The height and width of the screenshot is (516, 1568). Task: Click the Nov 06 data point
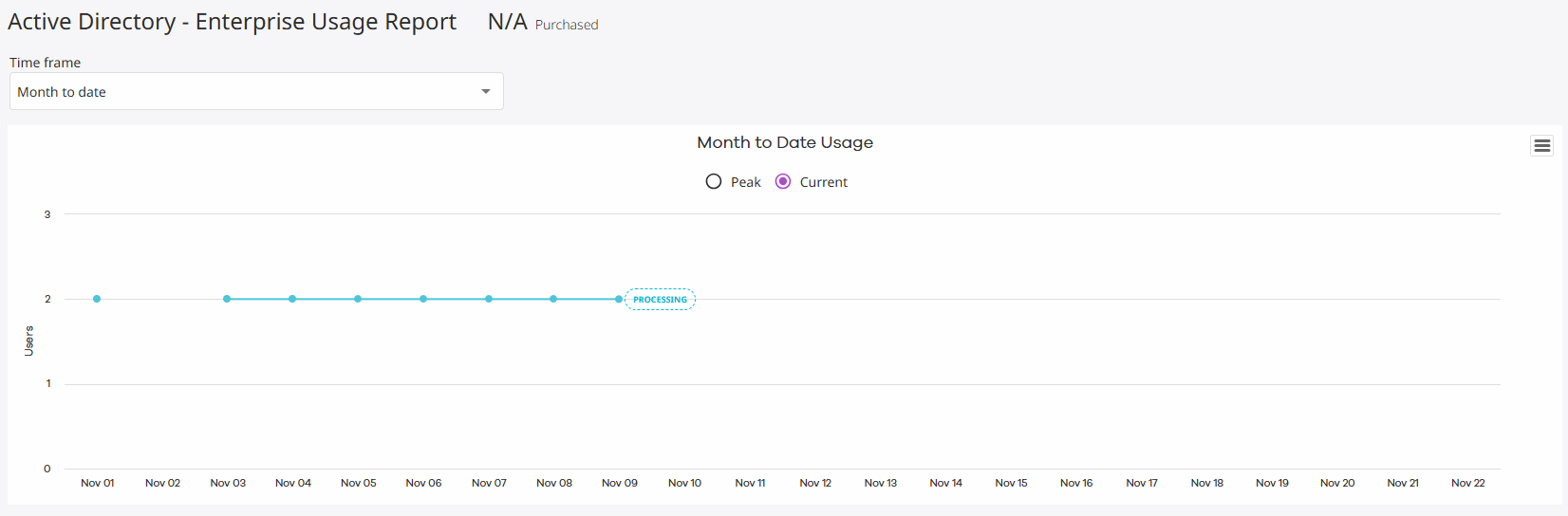coord(423,299)
